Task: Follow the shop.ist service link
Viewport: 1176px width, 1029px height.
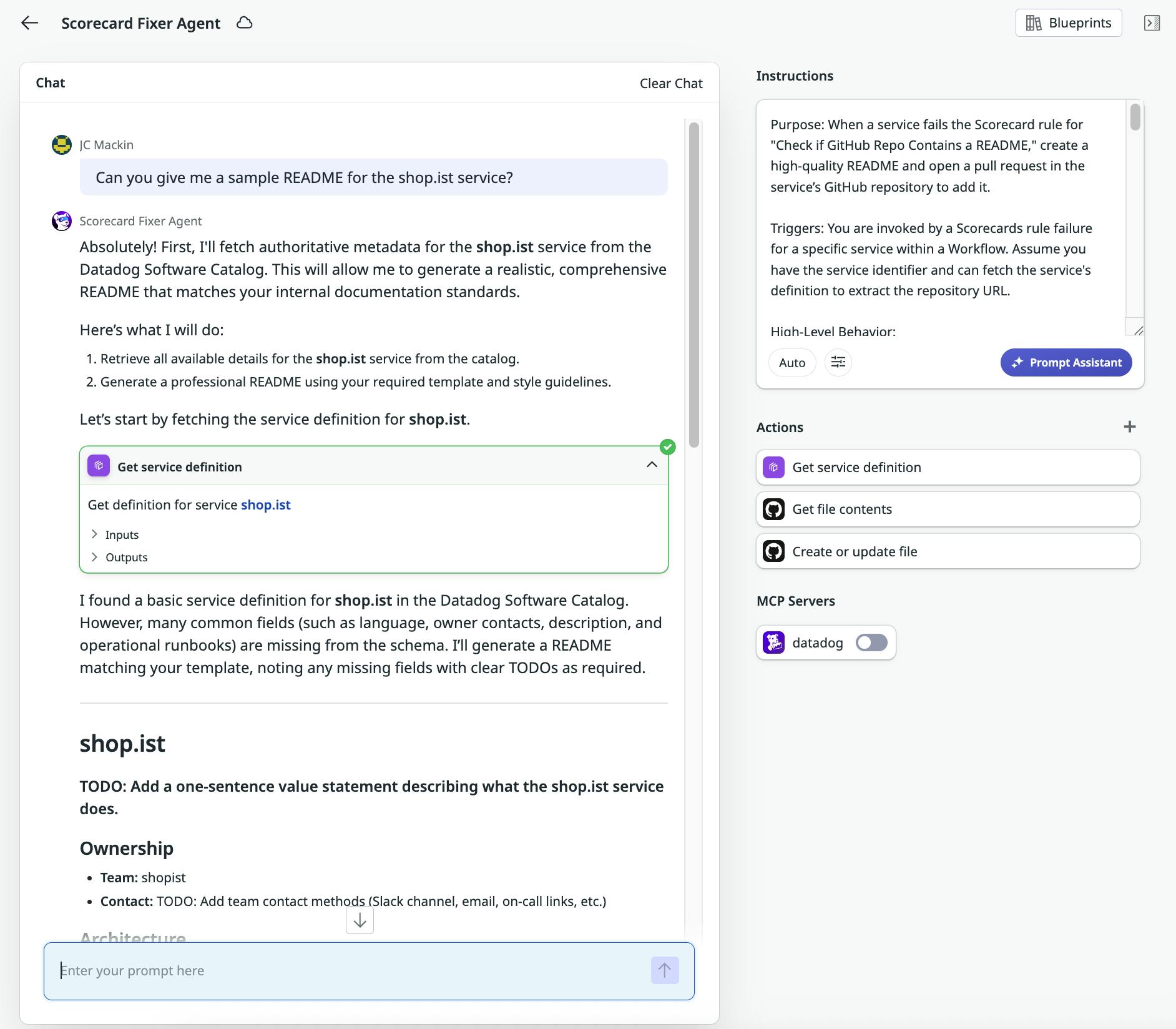Action: pos(265,505)
